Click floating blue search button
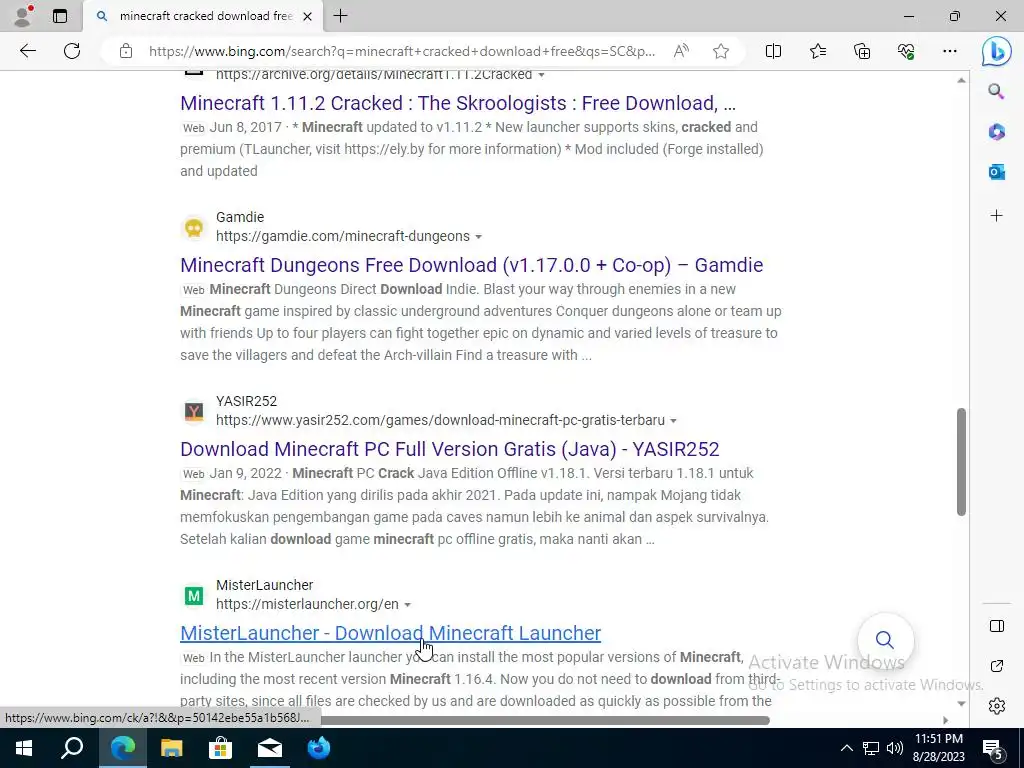This screenshot has height=768, width=1024. click(885, 639)
